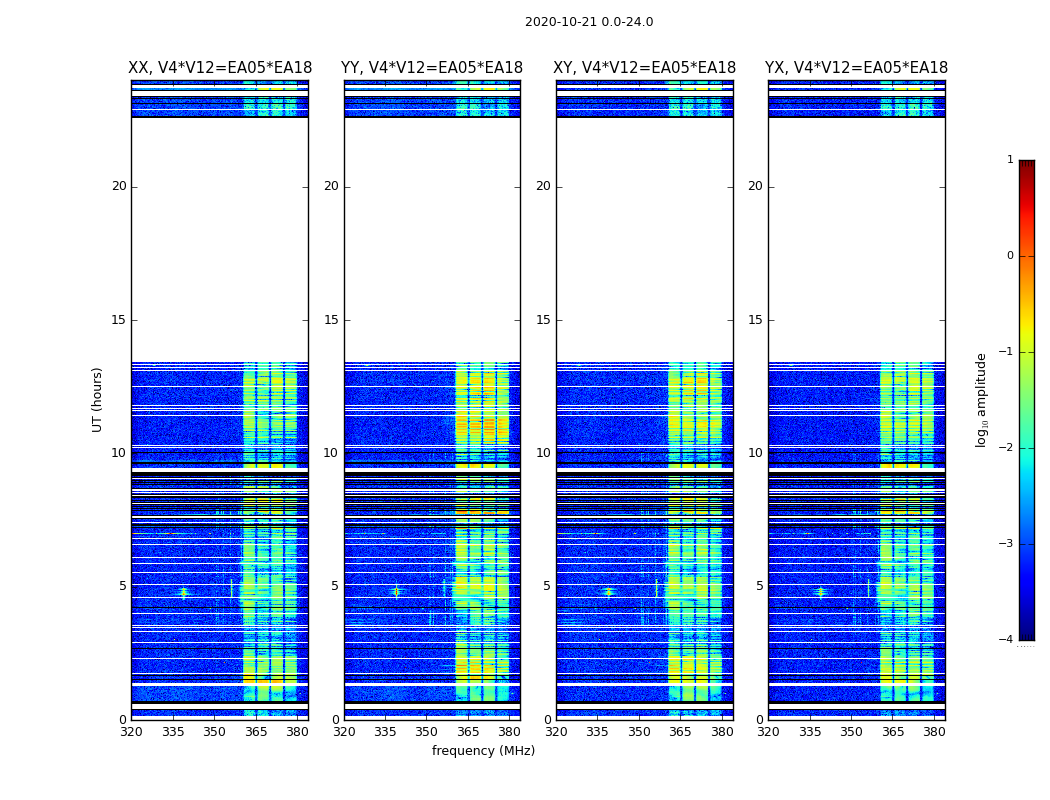The image size is (1050, 800).
Task: Click y-tick '20' of the YX panel
Action: (755, 186)
